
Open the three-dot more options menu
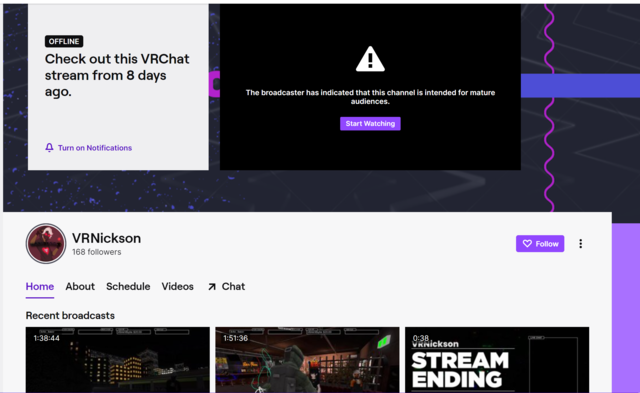pos(580,244)
